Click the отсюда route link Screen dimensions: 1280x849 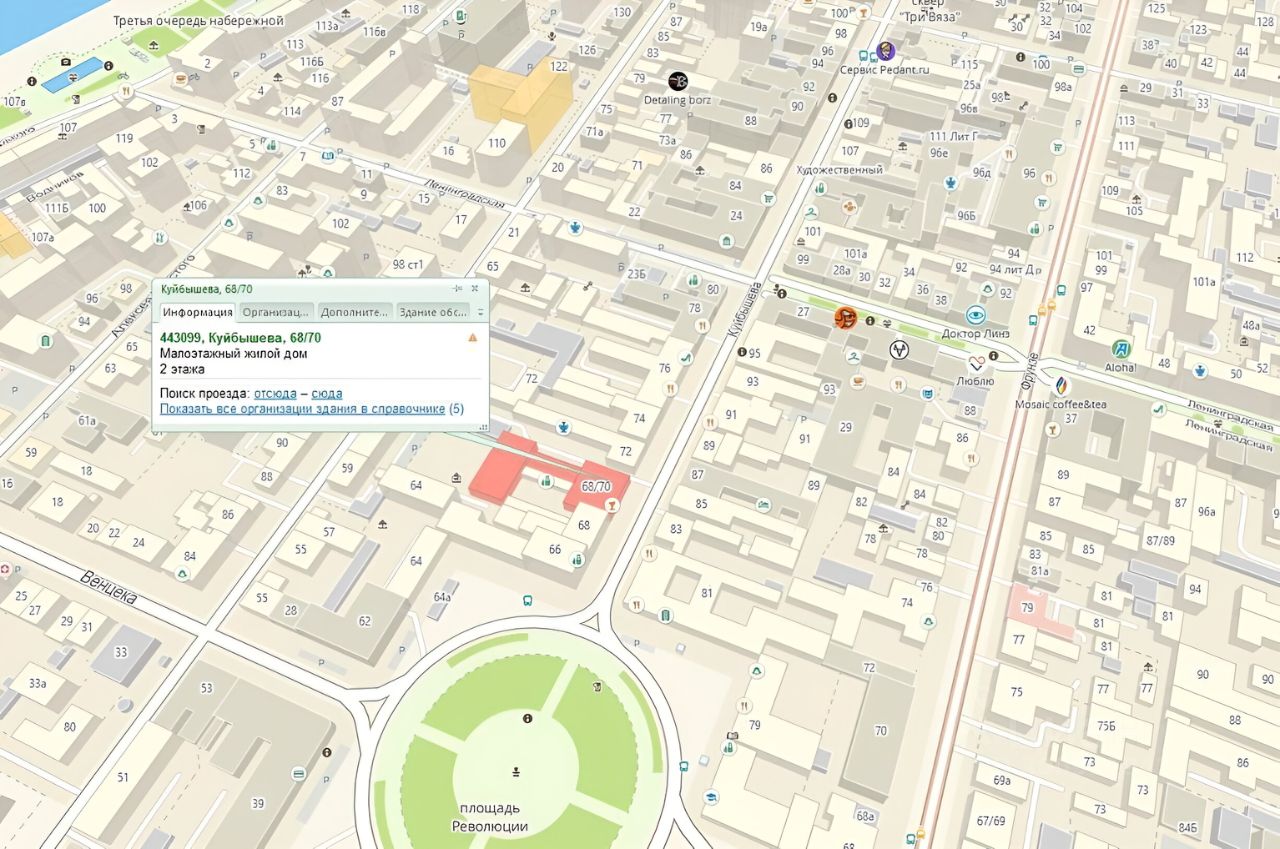(x=275, y=394)
